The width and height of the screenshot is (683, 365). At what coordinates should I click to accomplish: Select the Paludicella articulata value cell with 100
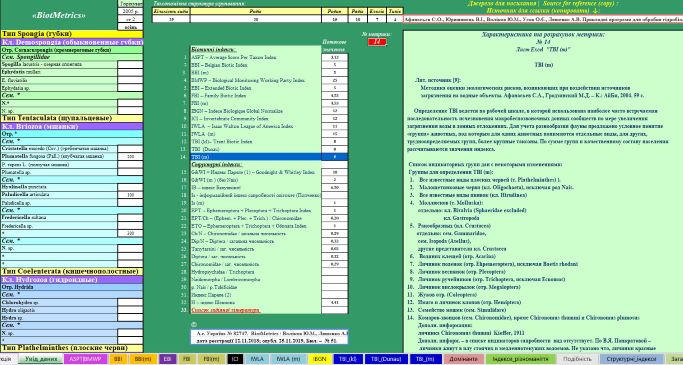130,195
